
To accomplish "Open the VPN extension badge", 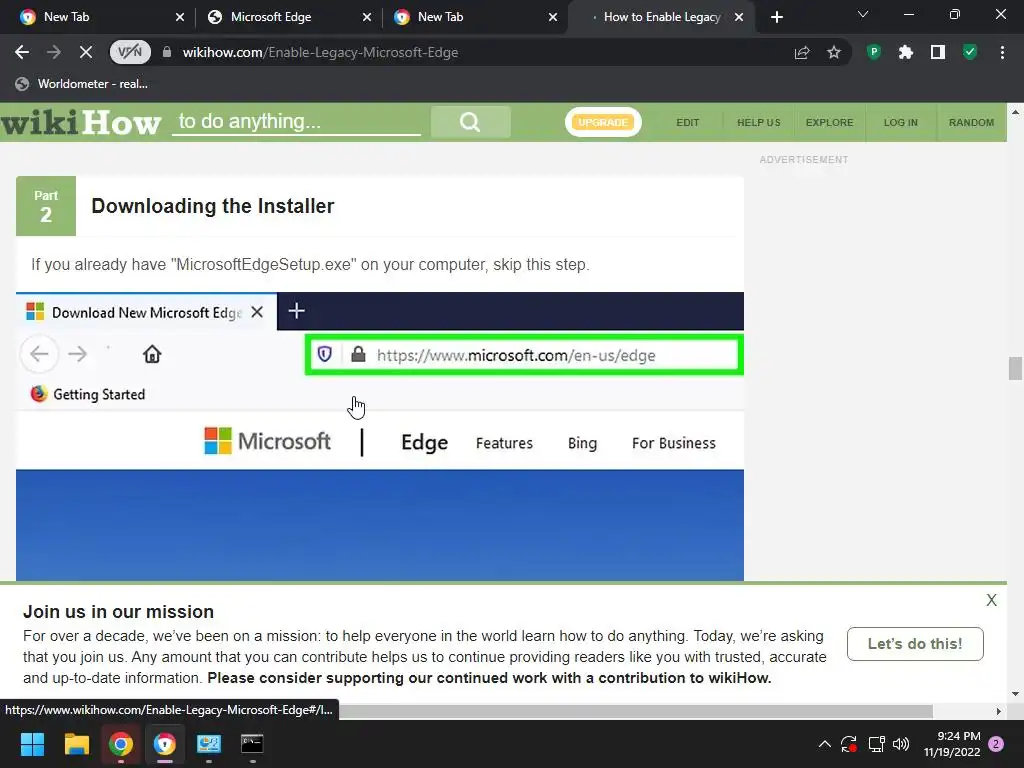I will [x=130, y=52].
